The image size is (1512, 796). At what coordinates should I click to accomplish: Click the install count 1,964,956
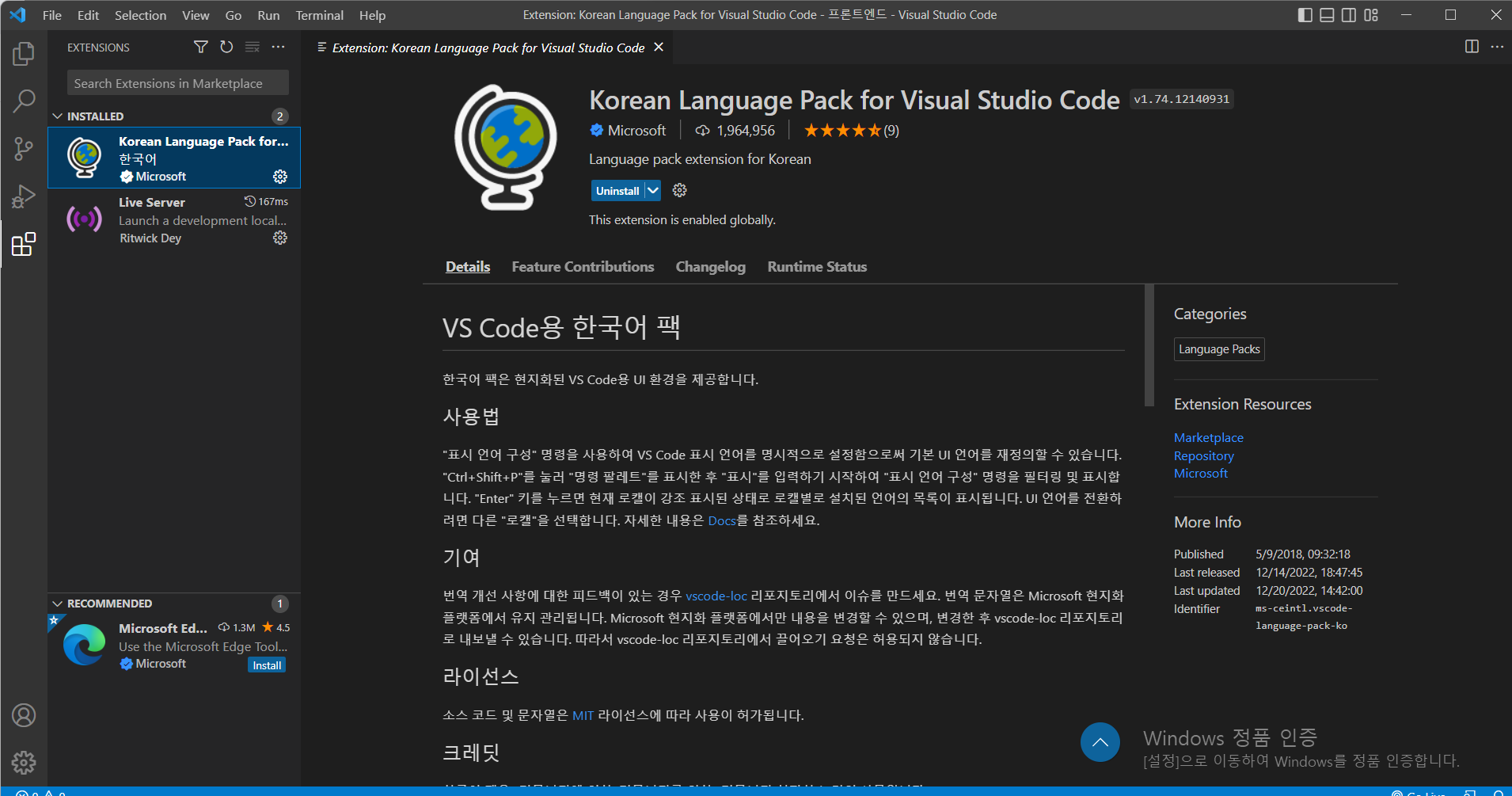tap(735, 131)
